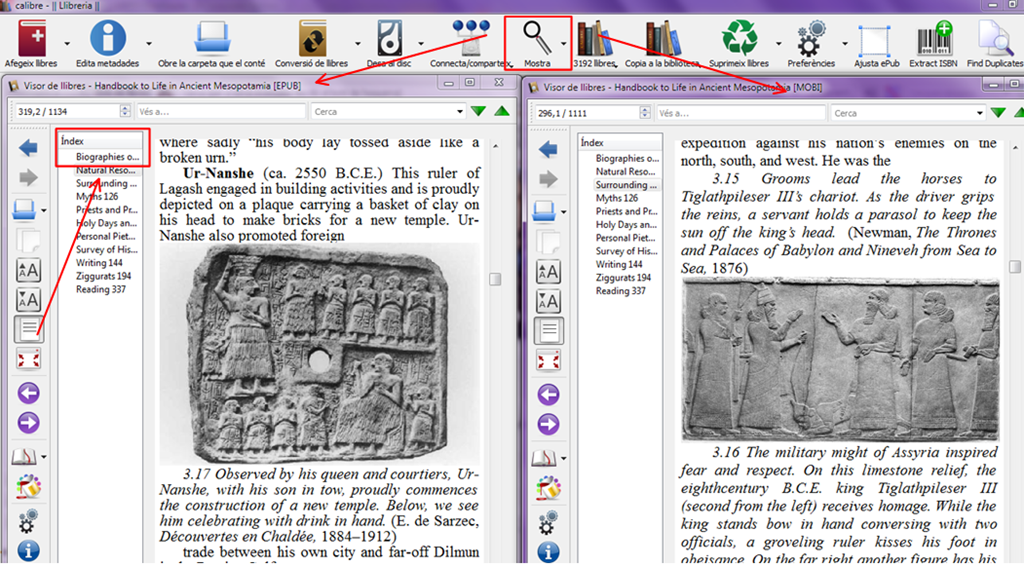The image size is (1024, 566).
Task: Open Edita metadades info icon
Action: (x=108, y=38)
